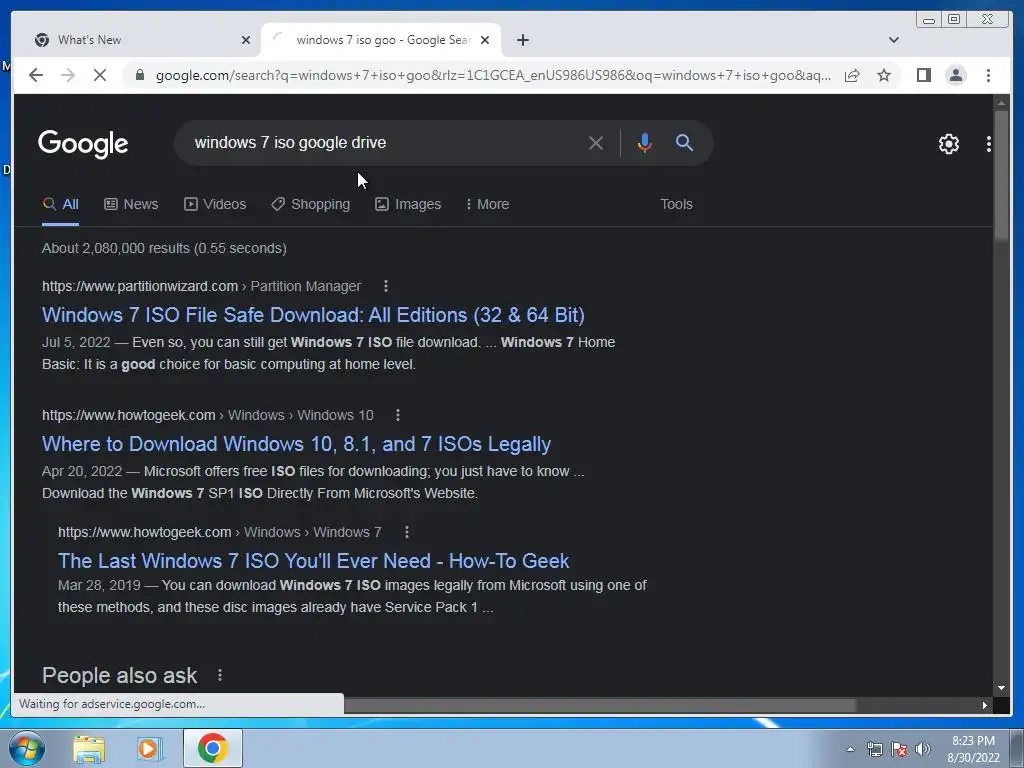Select the All results tab
The image size is (1024, 768).
pyautogui.click(x=60, y=204)
